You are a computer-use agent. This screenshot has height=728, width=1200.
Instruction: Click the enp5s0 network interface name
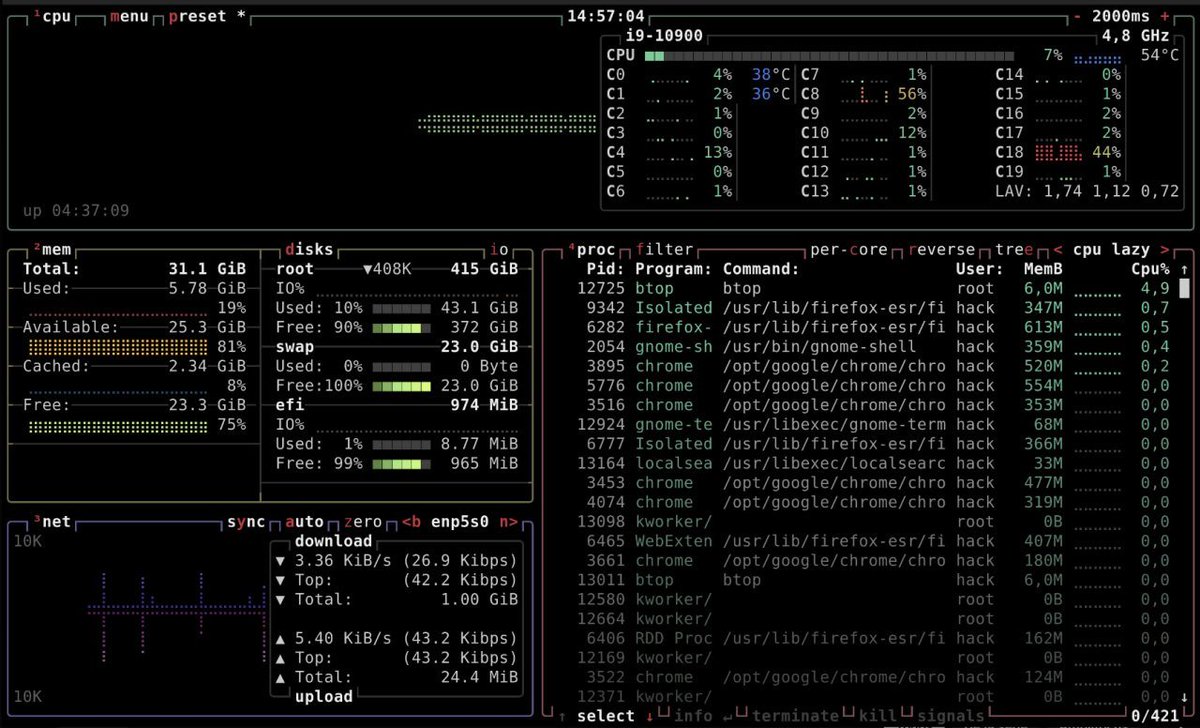460,522
